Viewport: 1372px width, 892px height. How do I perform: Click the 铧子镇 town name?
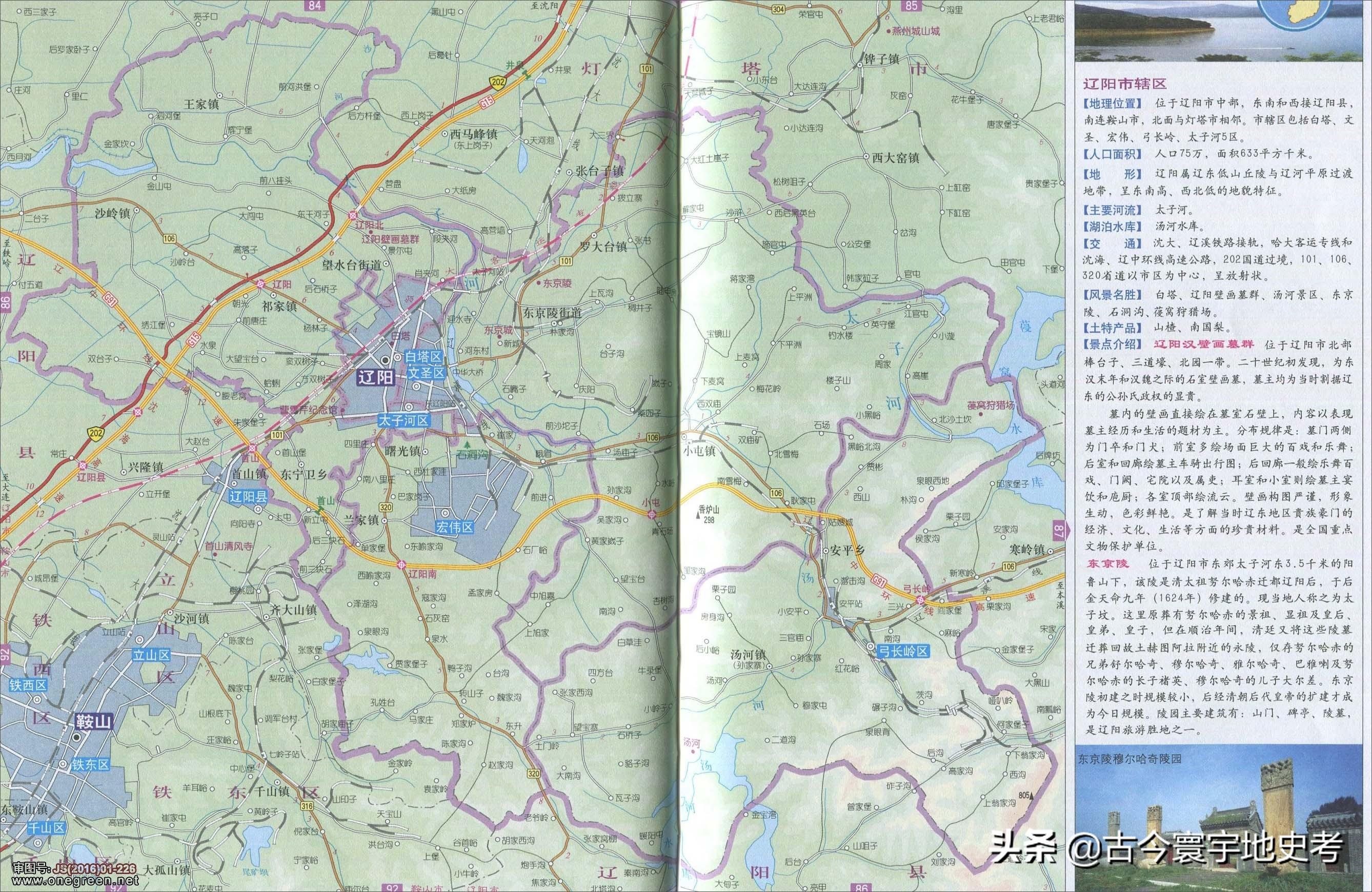pyautogui.click(x=881, y=59)
